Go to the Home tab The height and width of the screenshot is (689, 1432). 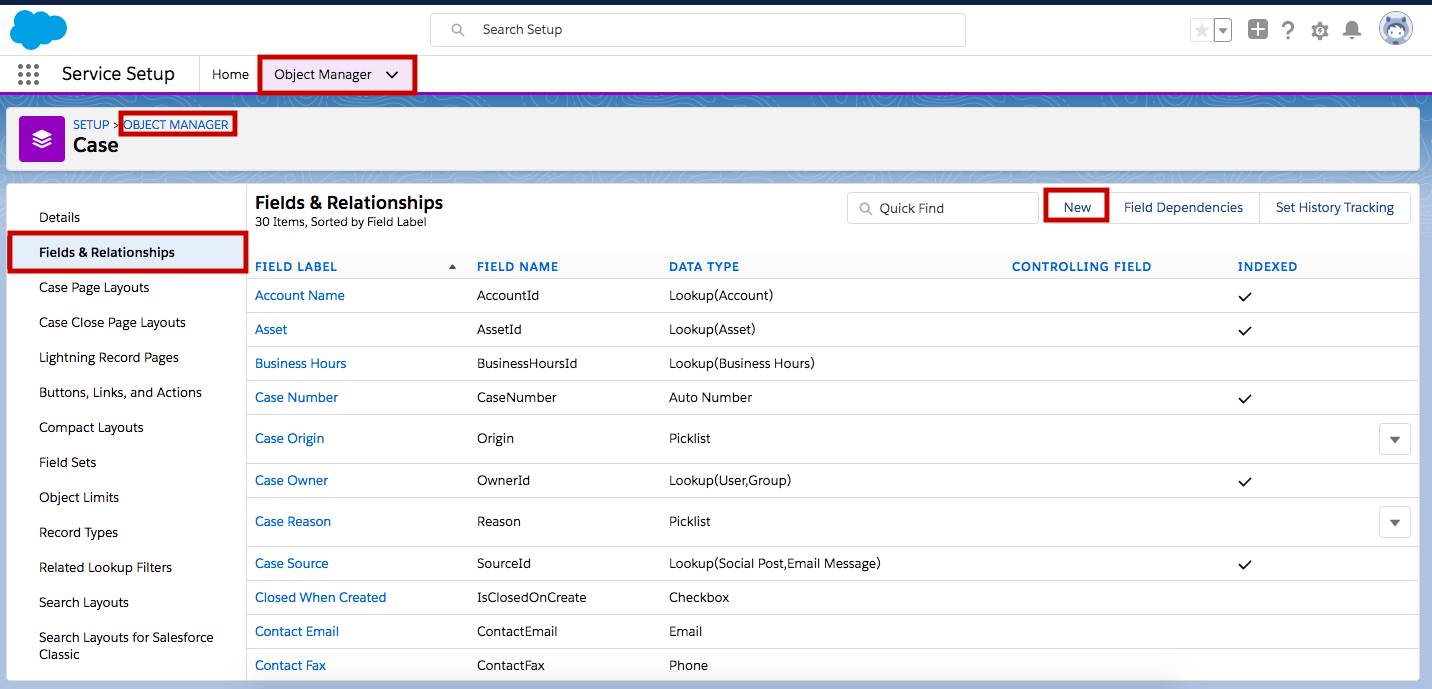[x=230, y=74]
